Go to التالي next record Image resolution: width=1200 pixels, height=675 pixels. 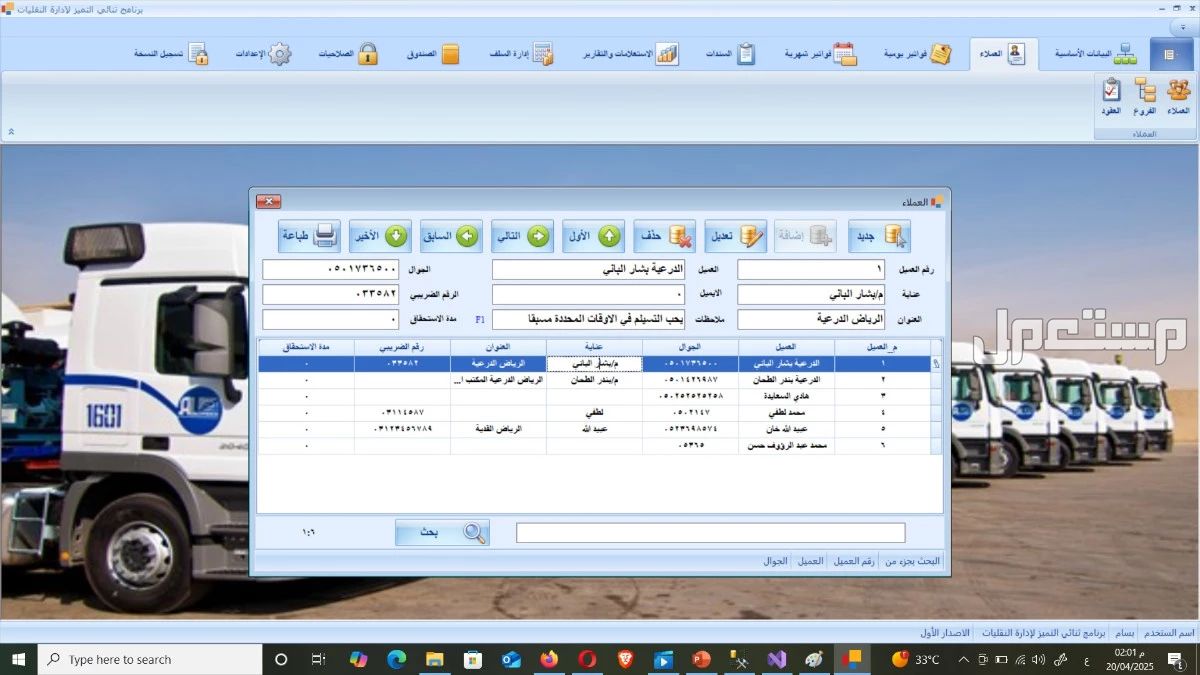(522, 236)
